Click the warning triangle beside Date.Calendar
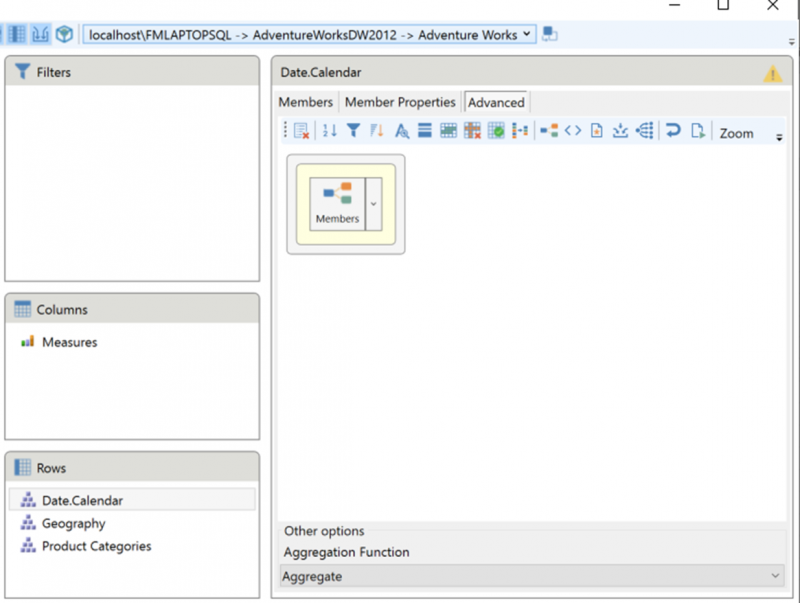The image size is (800, 603). pyautogui.click(x=771, y=72)
